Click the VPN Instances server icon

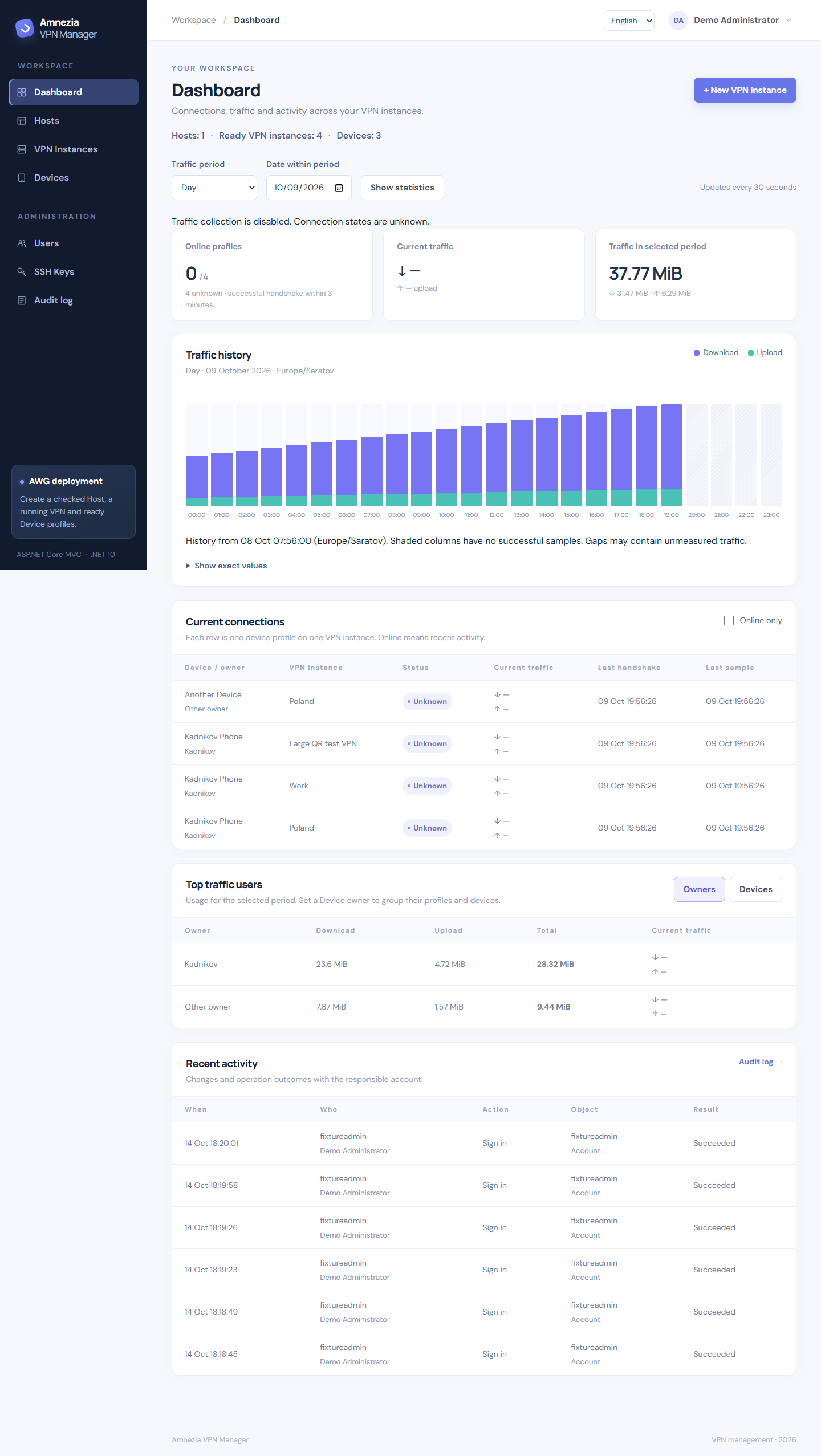pyautogui.click(x=22, y=149)
